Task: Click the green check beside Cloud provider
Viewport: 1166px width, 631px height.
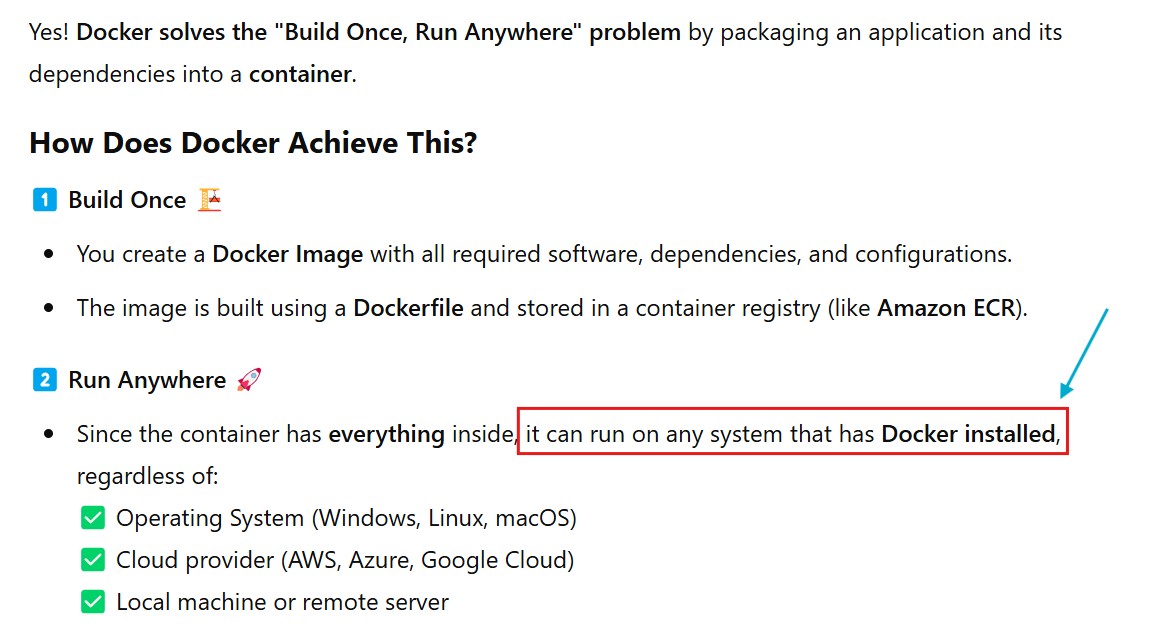Action: coord(93,560)
